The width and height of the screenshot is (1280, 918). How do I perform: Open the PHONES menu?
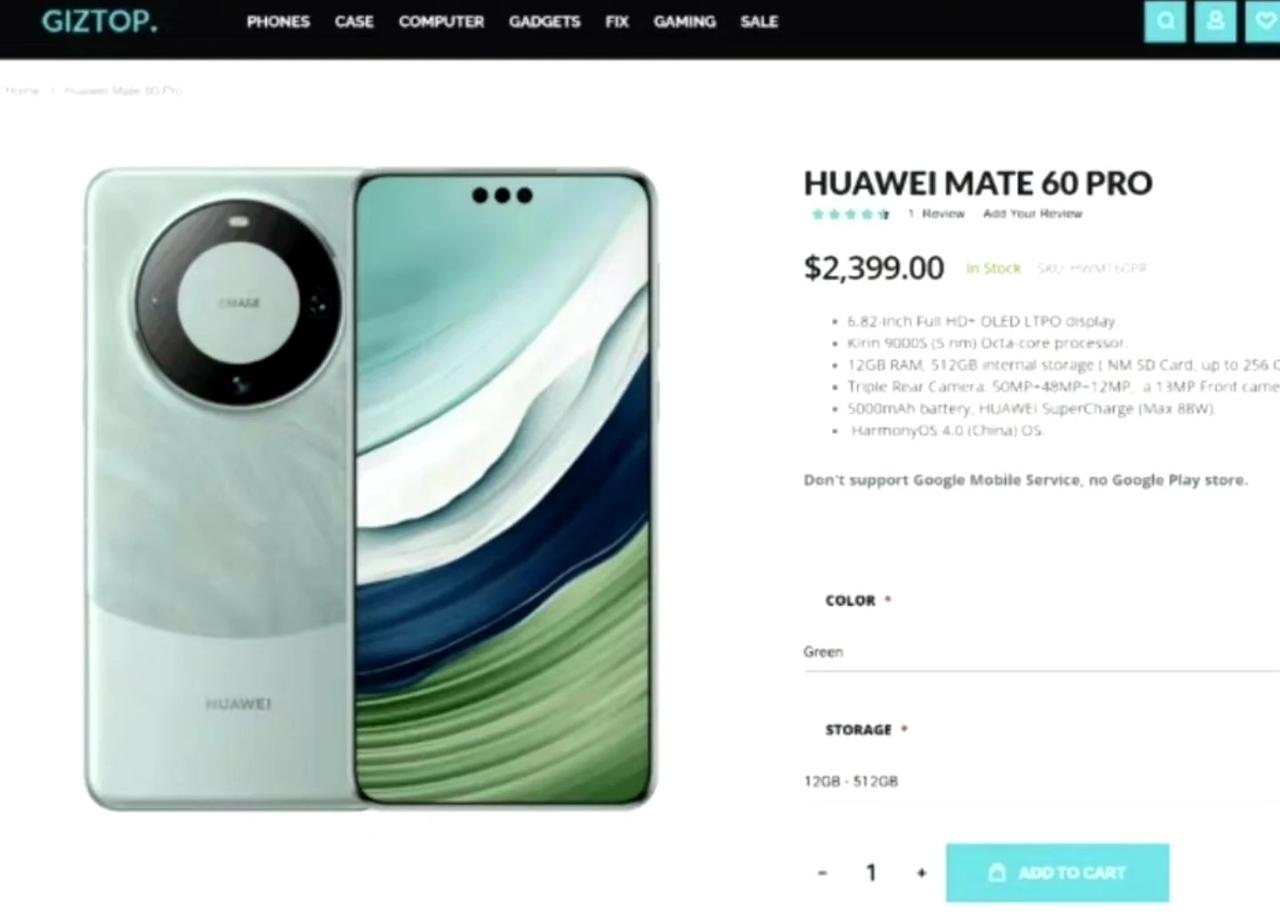278,21
